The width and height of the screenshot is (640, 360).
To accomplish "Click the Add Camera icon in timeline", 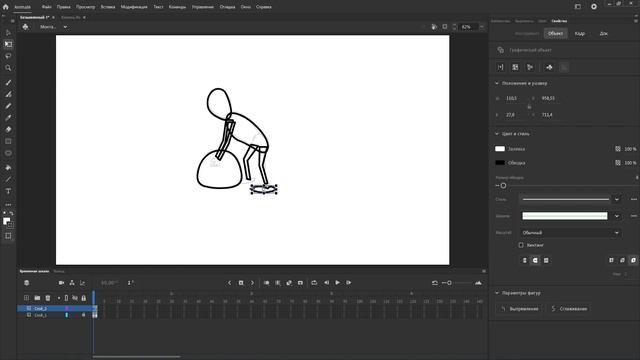I will (61, 282).
